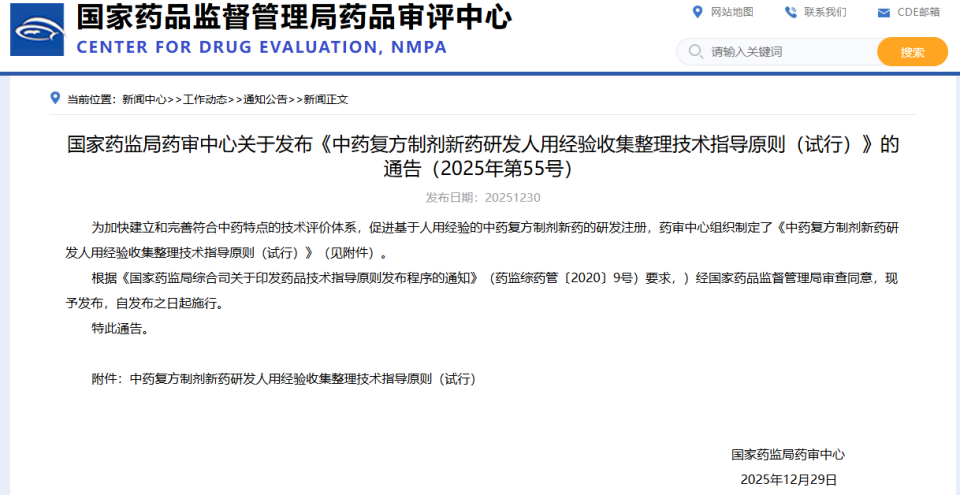Click site title 国家药品监督管理局药品审评中心
This screenshot has height=495, width=960.
[294, 18]
